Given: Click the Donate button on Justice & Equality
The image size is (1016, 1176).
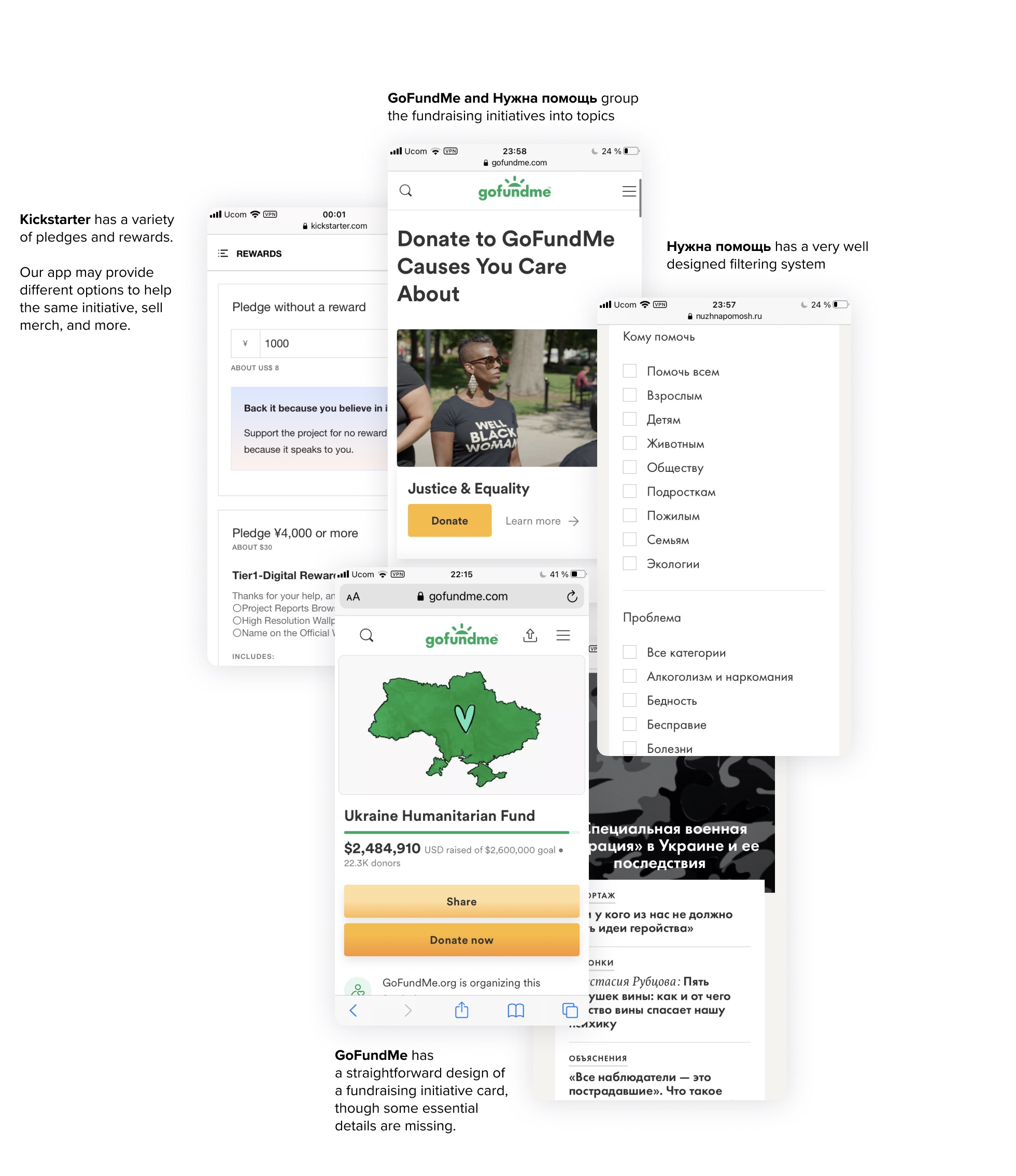Looking at the screenshot, I should click(449, 520).
